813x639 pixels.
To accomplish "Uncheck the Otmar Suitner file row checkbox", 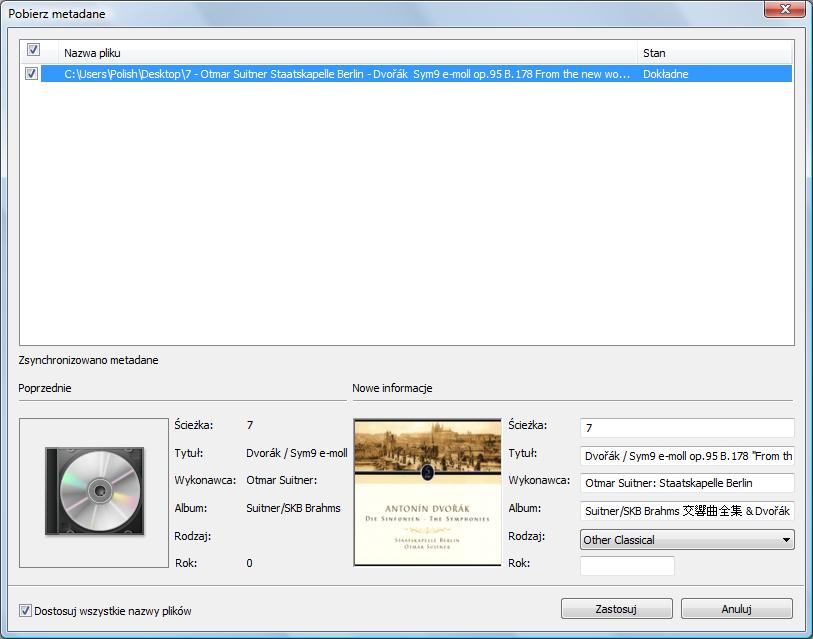I will 32,74.
